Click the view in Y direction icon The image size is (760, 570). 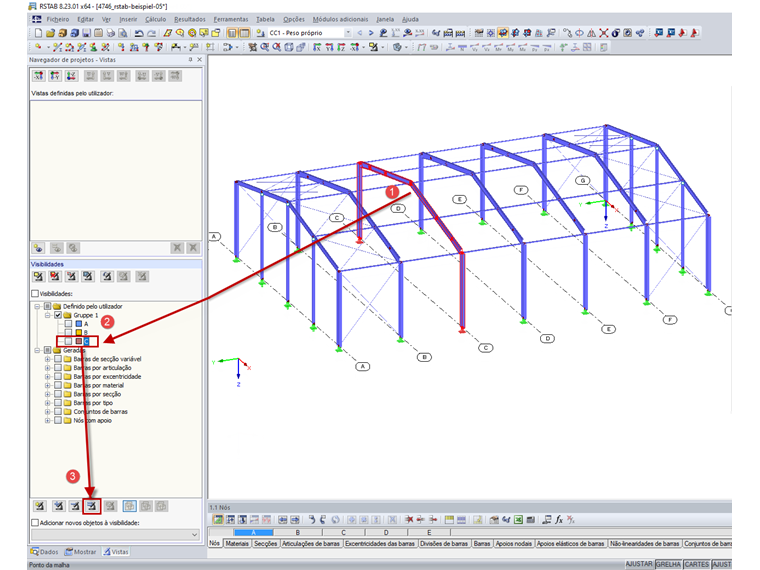(329, 47)
